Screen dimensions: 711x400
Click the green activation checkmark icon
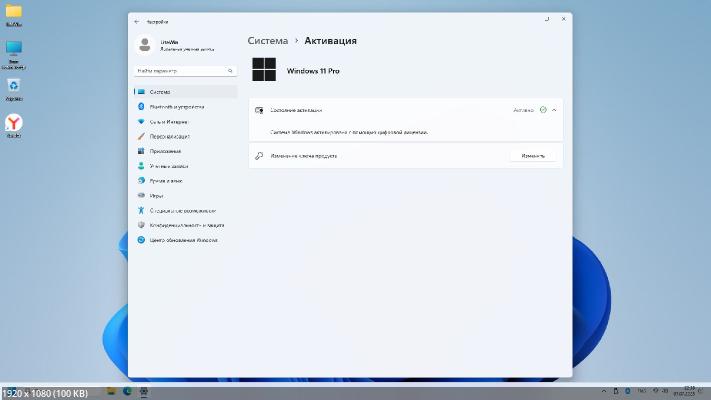pos(543,110)
